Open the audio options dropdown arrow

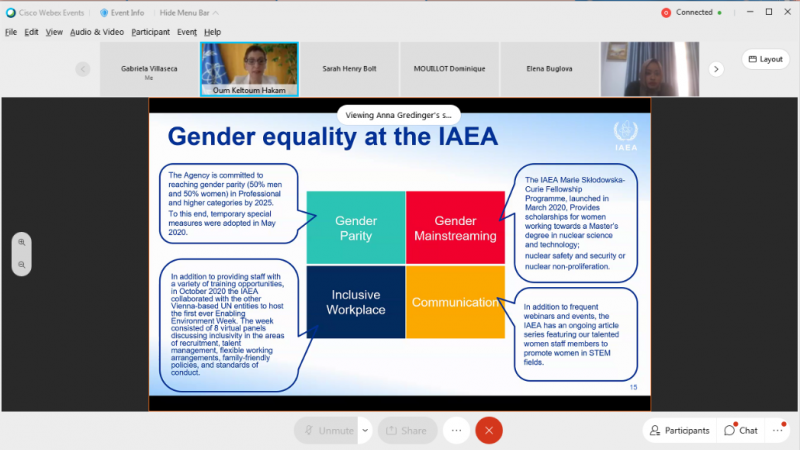365,431
